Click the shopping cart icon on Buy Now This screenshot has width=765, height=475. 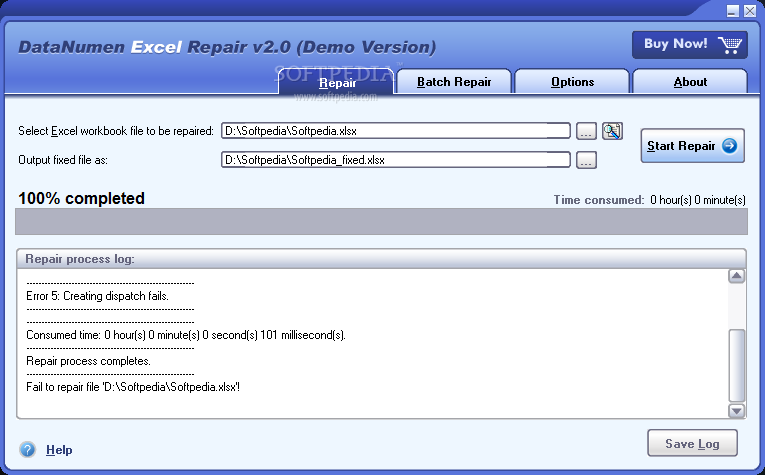(730, 44)
